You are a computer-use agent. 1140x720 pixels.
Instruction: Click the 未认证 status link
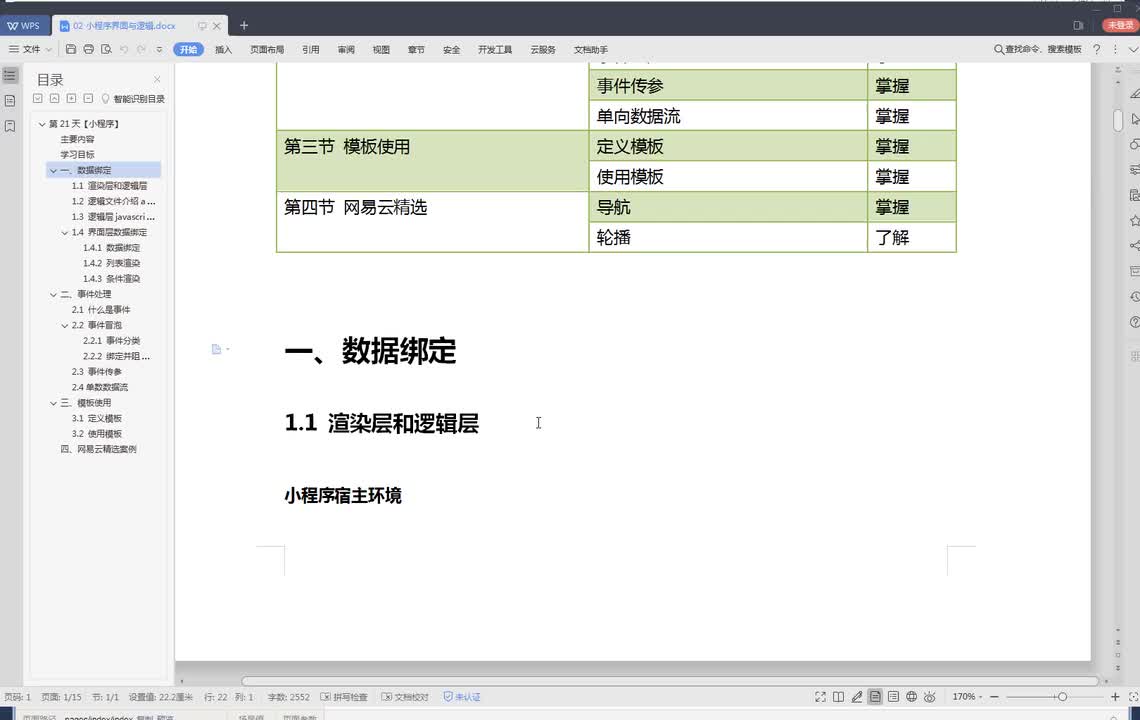tap(462, 697)
